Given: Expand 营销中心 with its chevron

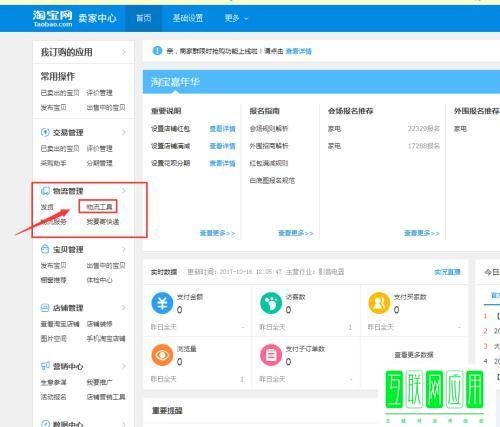Looking at the screenshot, I should 124,366.
